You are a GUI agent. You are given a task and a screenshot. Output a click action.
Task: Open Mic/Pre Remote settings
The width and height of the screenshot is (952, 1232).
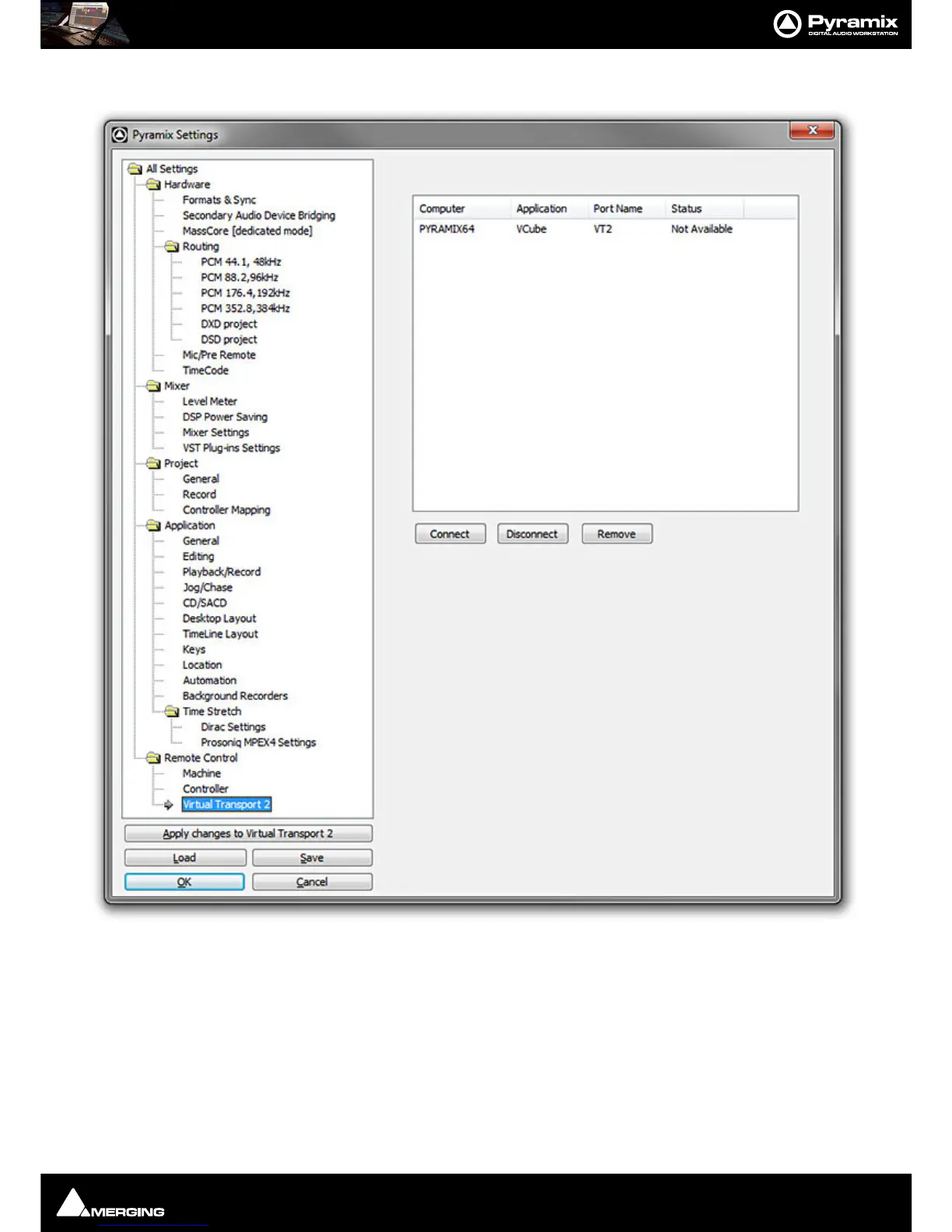pos(219,355)
